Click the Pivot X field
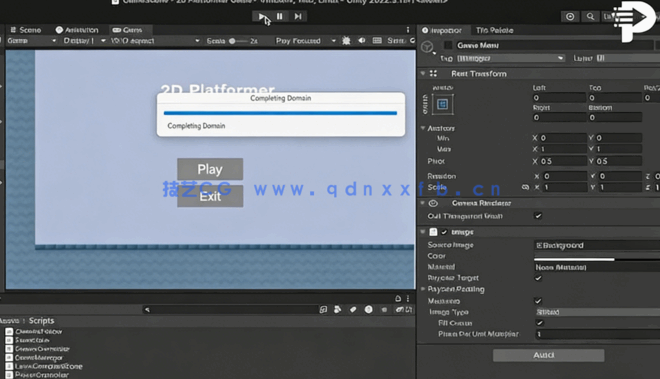 [x=563, y=161]
